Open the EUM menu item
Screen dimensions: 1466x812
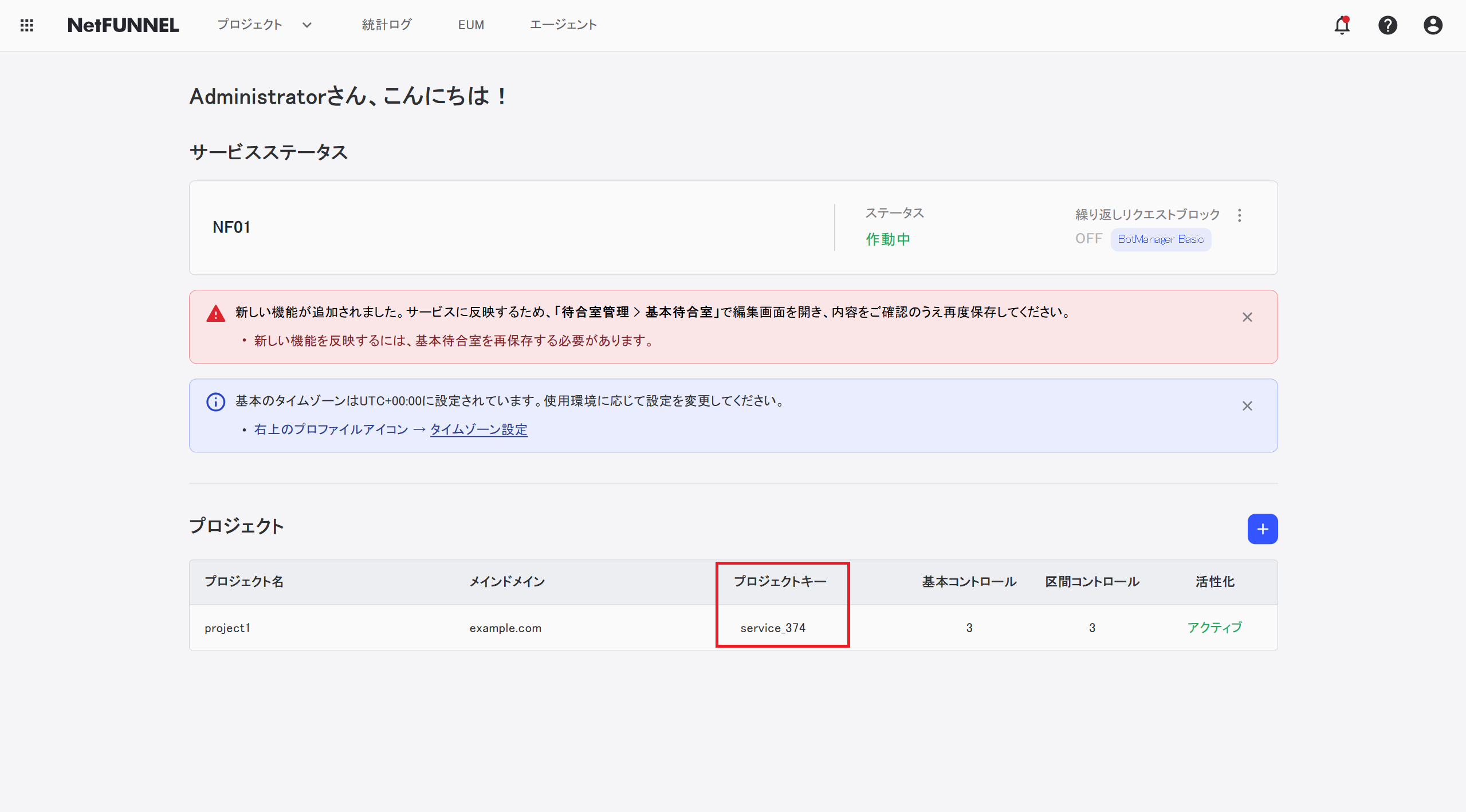click(471, 25)
